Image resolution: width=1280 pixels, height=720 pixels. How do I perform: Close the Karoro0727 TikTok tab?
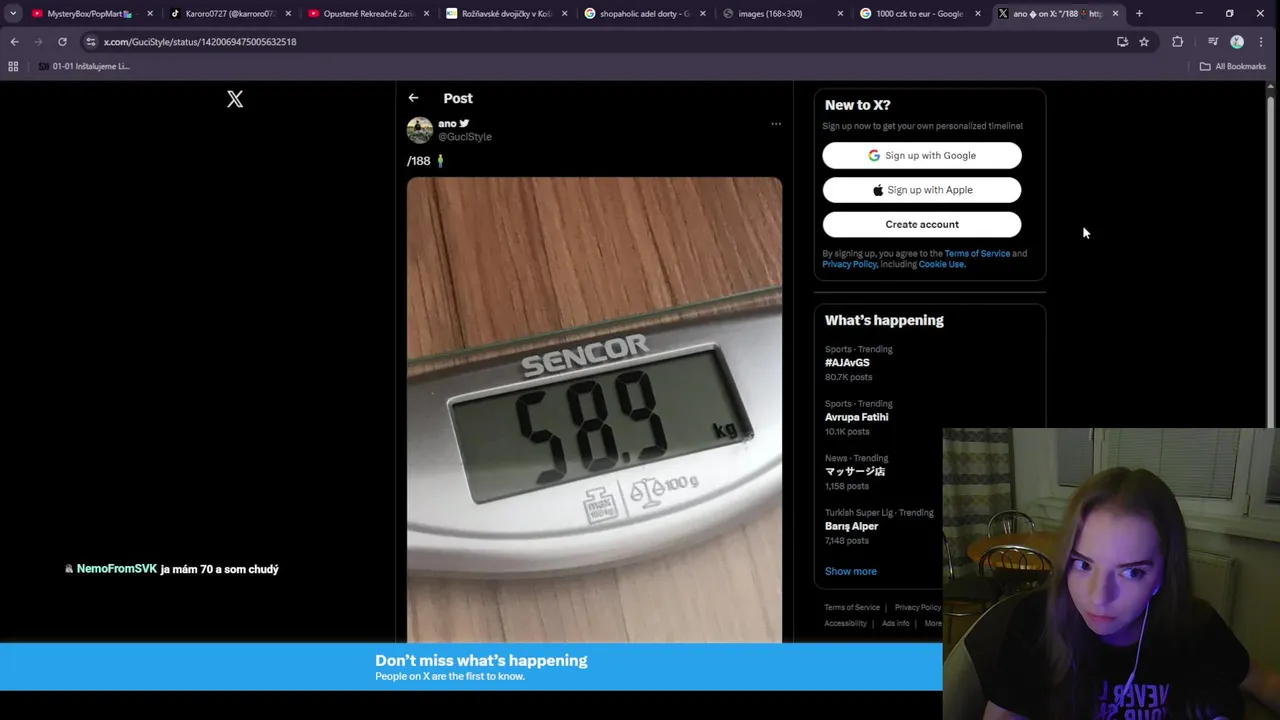click(288, 14)
